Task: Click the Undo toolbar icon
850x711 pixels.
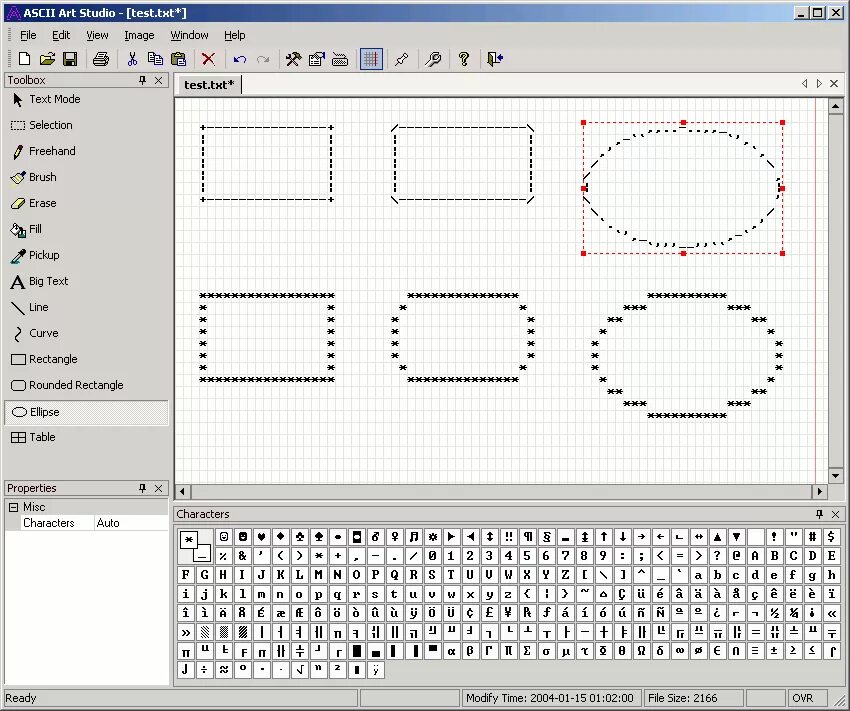Action: (239, 59)
